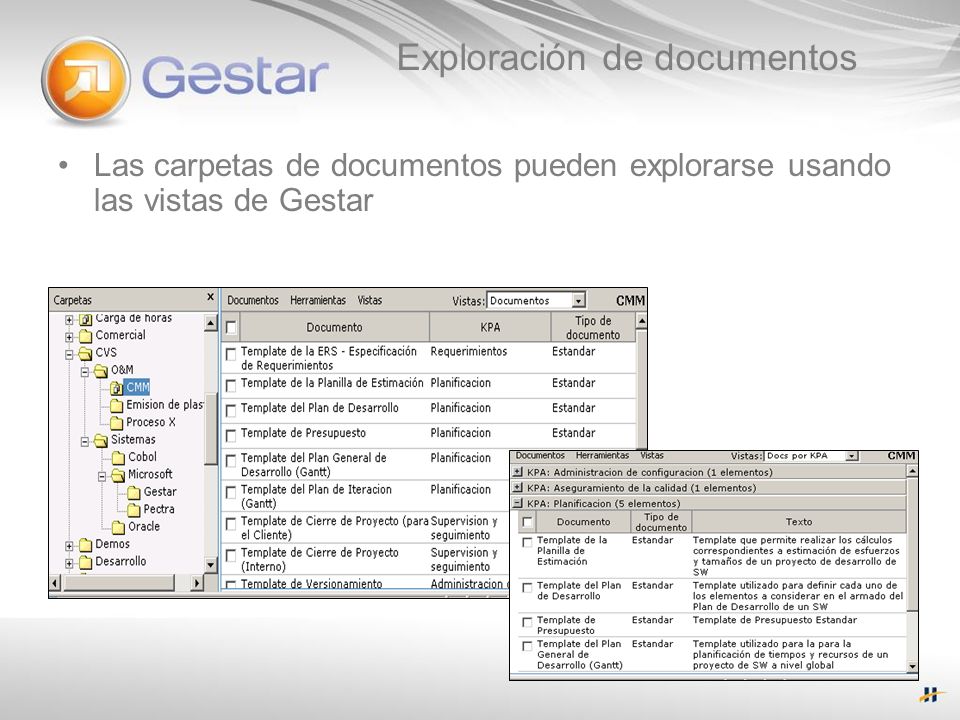Open Vistas menu beside the Carpetas panel

[370, 301]
